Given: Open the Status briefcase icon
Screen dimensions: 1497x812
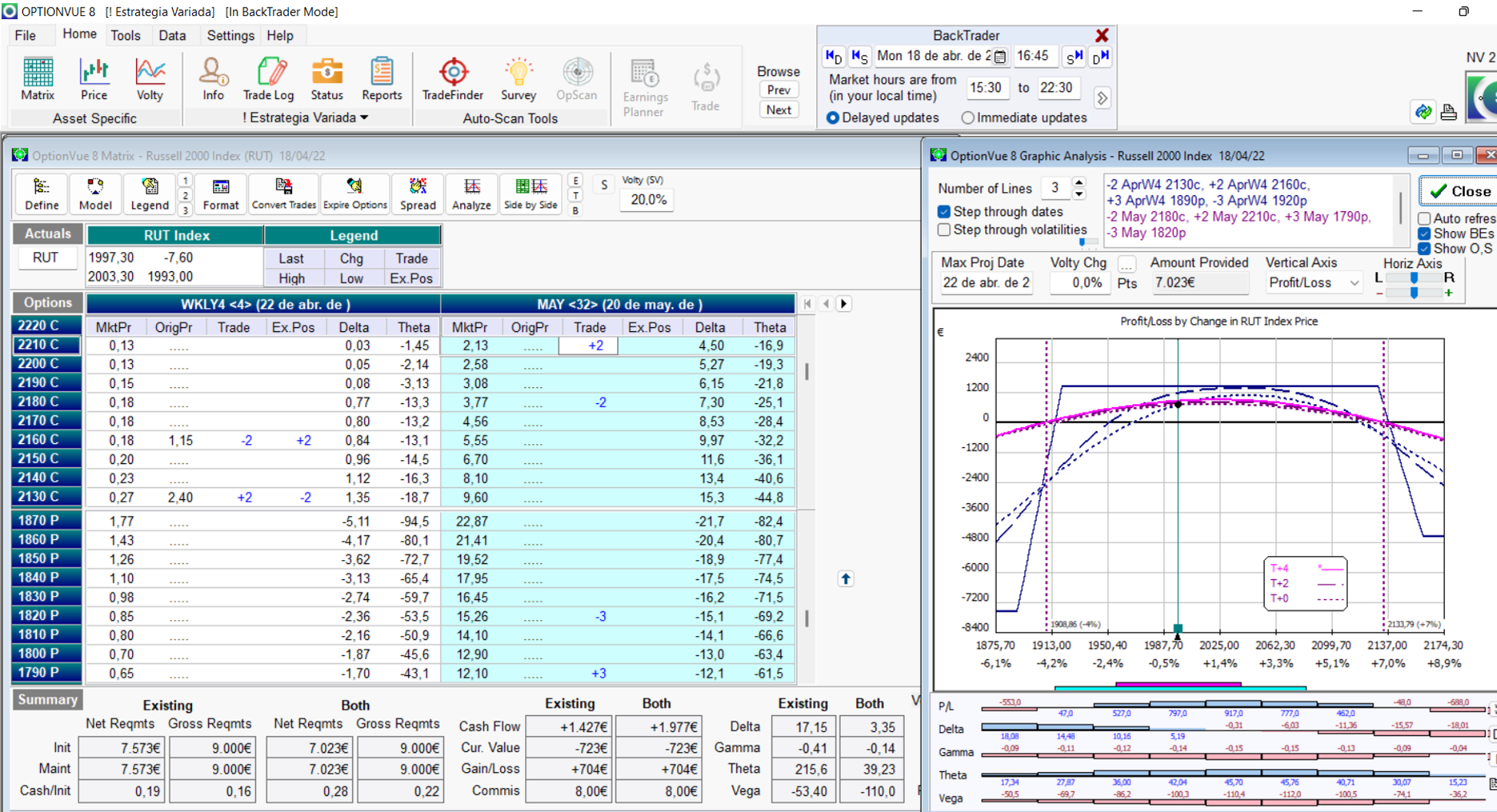Looking at the screenshot, I should point(327,79).
